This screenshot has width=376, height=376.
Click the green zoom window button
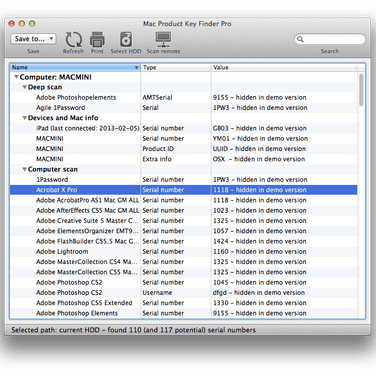[x=32, y=24]
